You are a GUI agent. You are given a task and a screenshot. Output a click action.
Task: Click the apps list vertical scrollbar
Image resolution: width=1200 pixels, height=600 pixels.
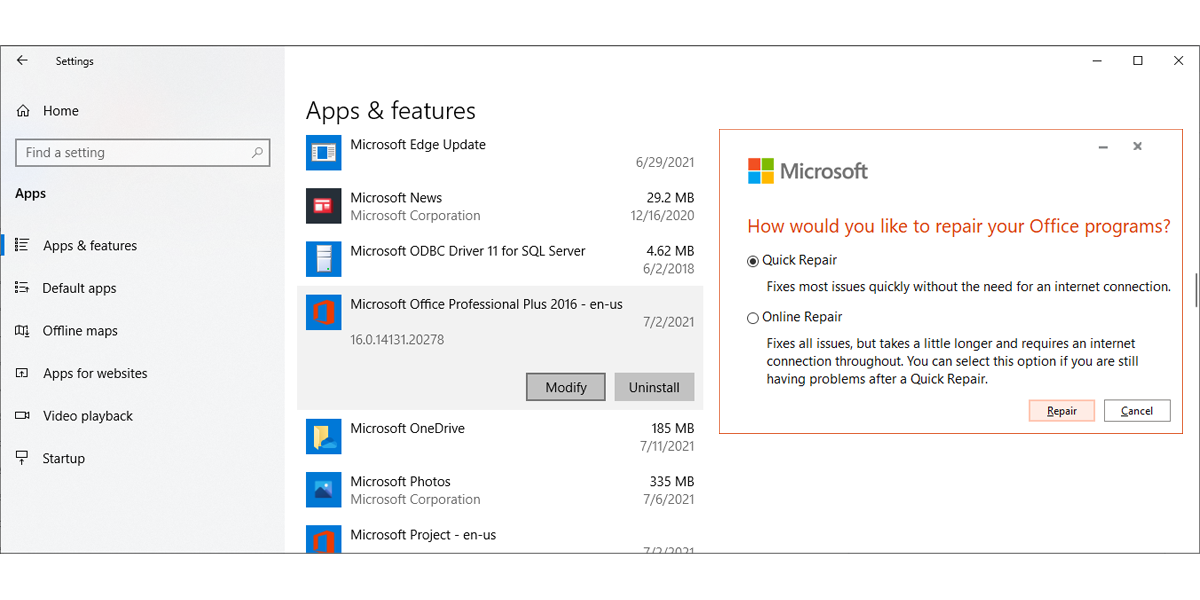pos(1196,288)
